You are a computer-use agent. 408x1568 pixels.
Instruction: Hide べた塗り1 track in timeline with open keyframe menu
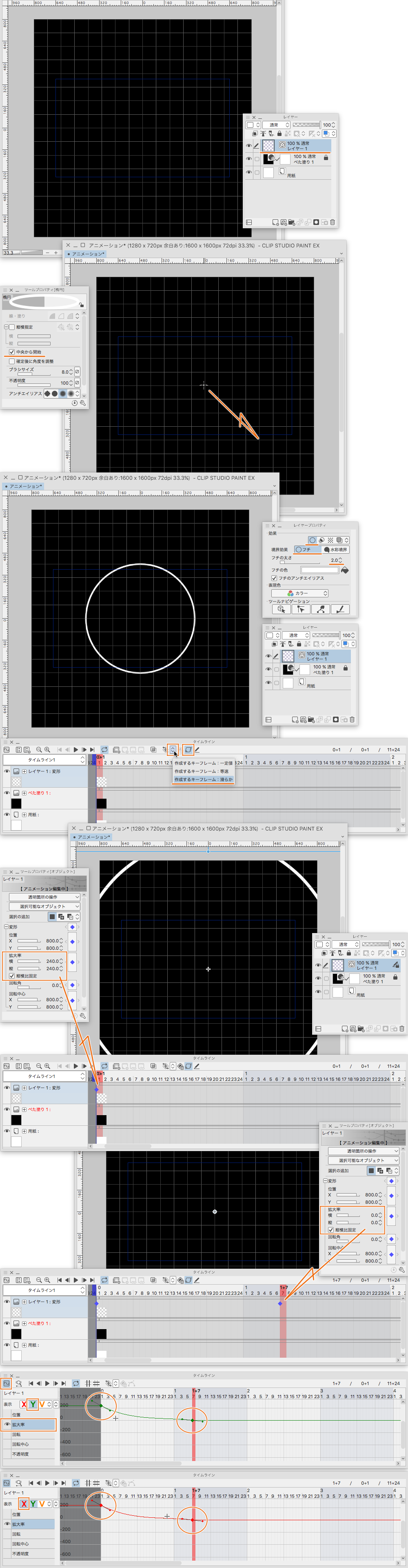(7, 793)
